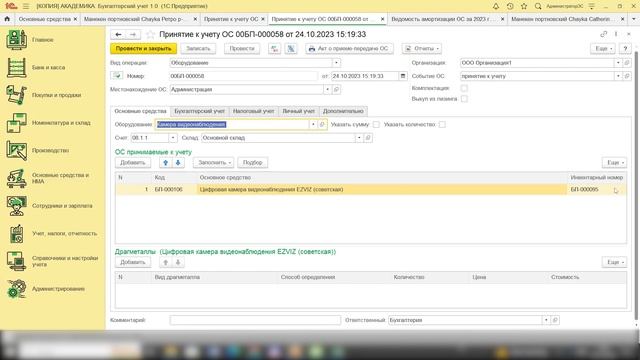Expand Ответственный dropdown
Image resolution: width=640 pixels, height=360 pixels.
pos(546,320)
